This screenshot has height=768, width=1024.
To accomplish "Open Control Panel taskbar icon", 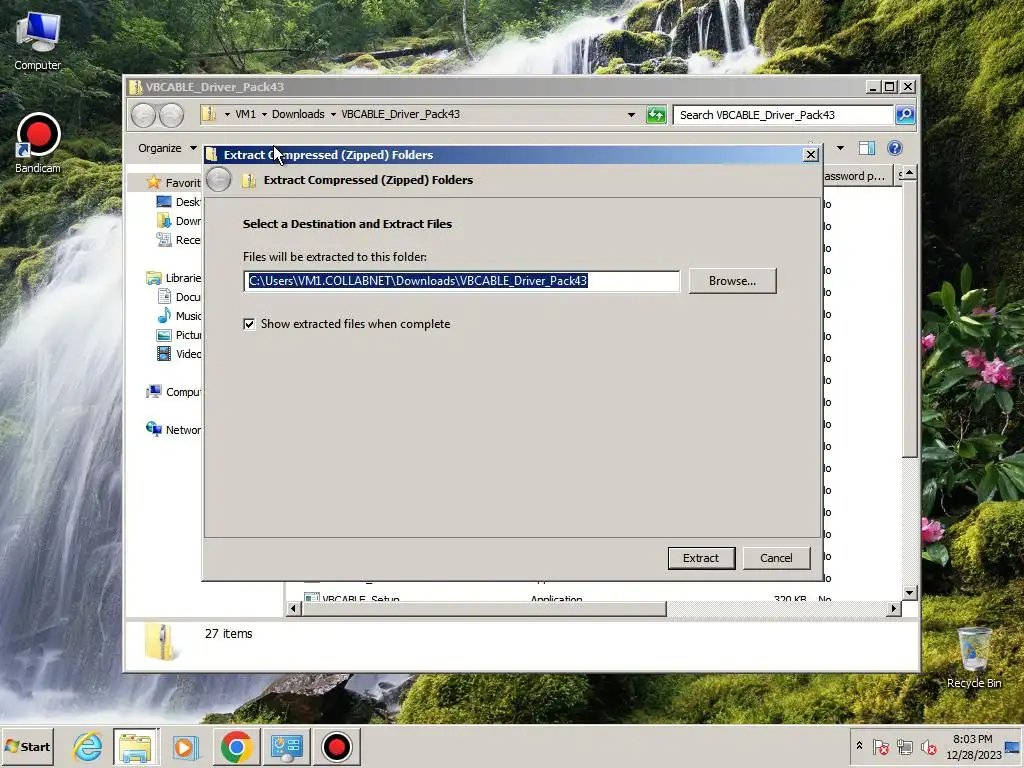I will [x=286, y=746].
